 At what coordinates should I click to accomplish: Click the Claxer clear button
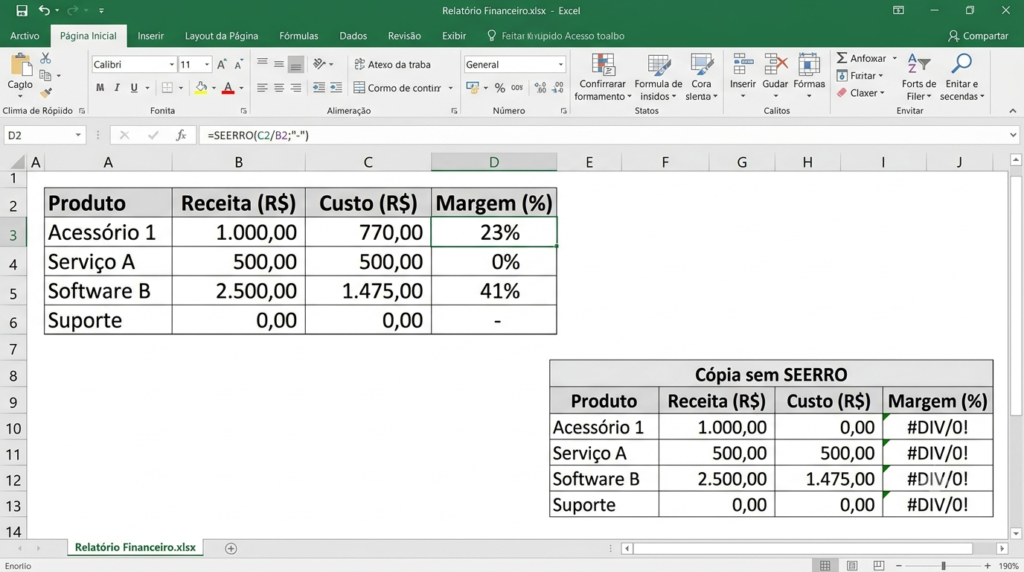tap(861, 93)
